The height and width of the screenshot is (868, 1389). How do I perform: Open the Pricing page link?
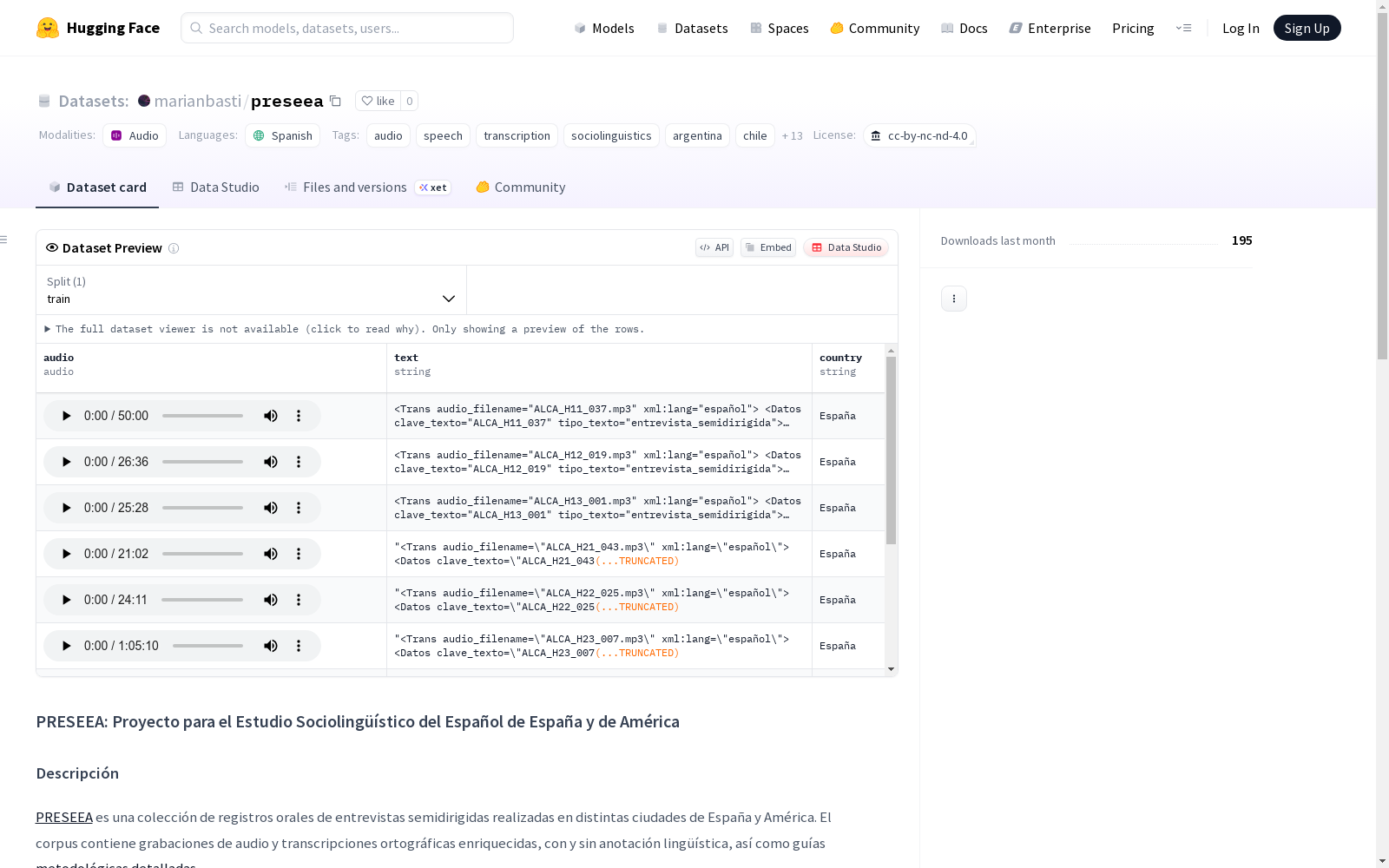[1133, 28]
